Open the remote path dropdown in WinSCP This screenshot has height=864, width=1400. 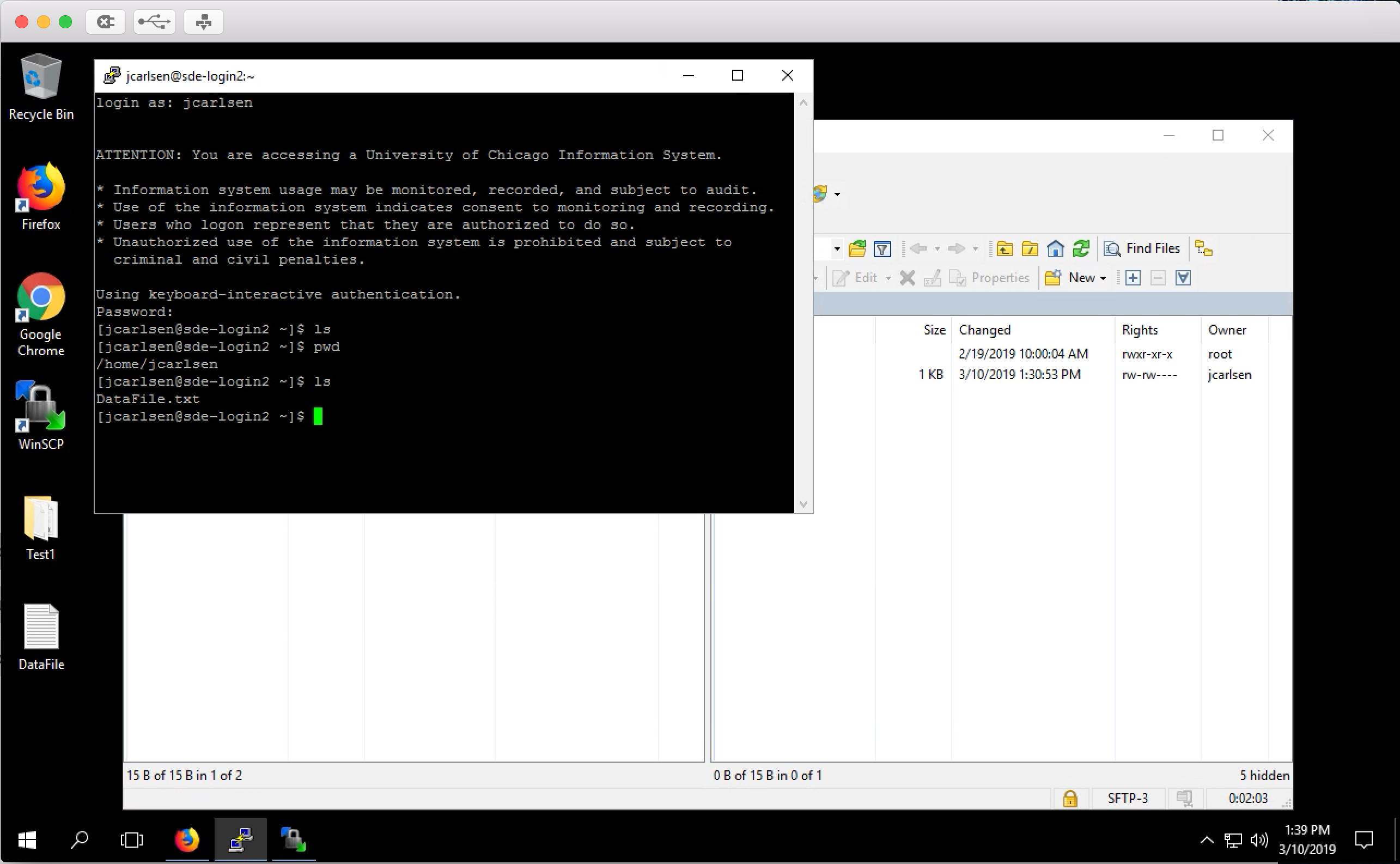coord(837,248)
